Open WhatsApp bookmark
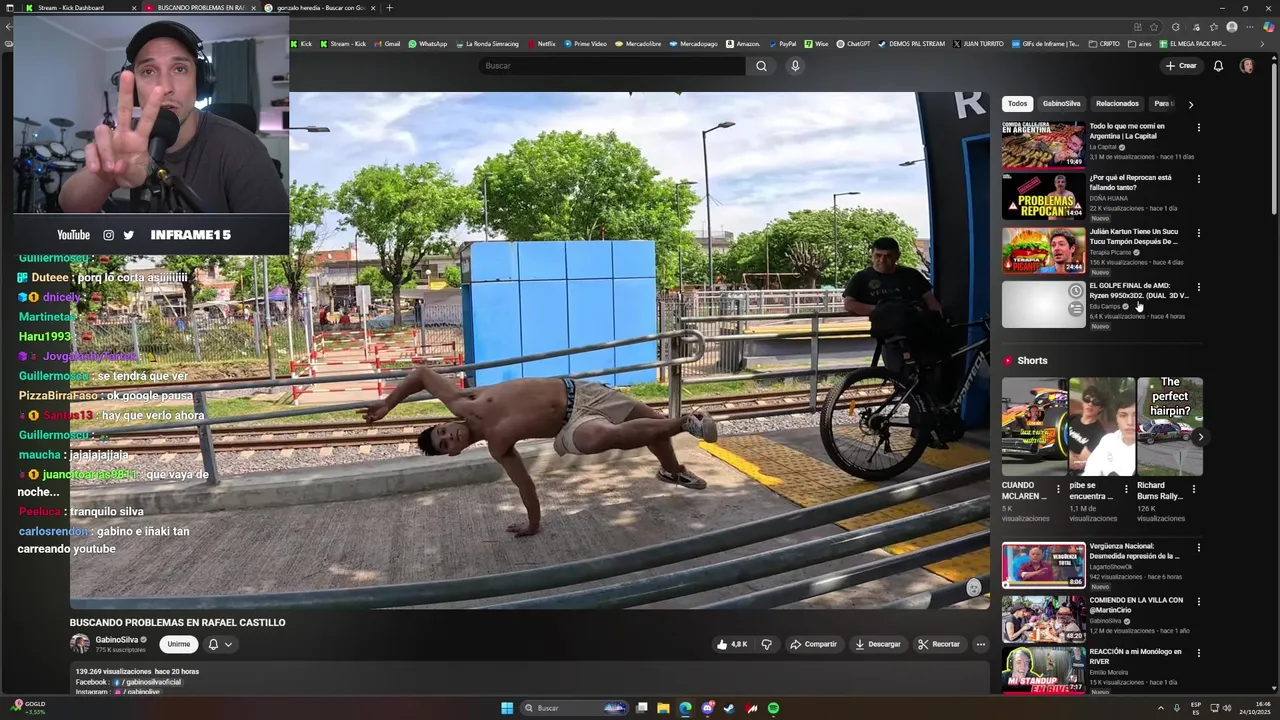 pyautogui.click(x=428, y=44)
